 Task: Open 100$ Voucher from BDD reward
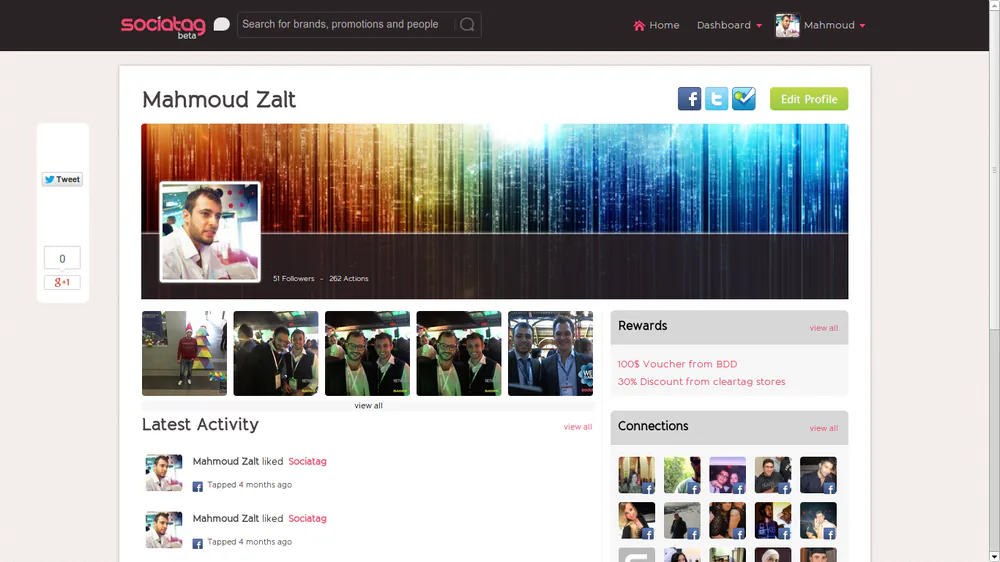[677, 364]
